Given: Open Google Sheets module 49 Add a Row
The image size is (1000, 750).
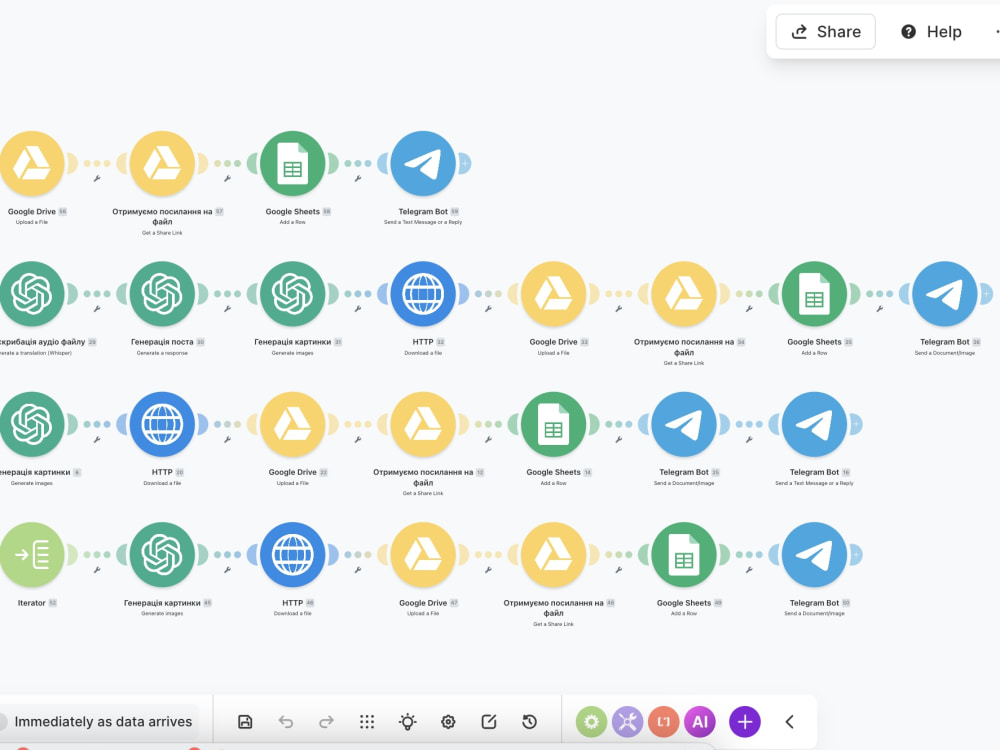Looking at the screenshot, I should click(684, 555).
